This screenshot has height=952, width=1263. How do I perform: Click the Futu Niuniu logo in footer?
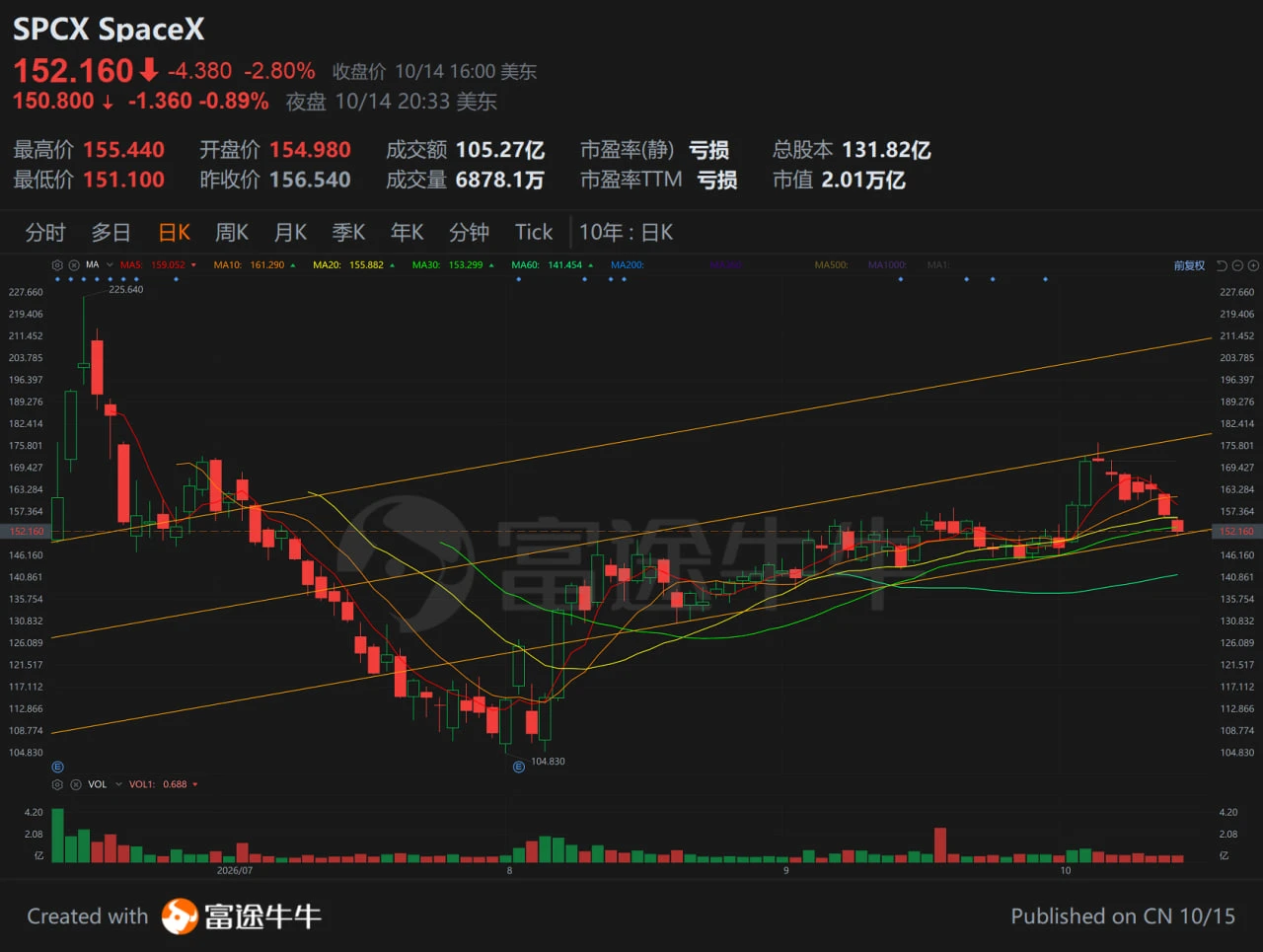point(242,916)
